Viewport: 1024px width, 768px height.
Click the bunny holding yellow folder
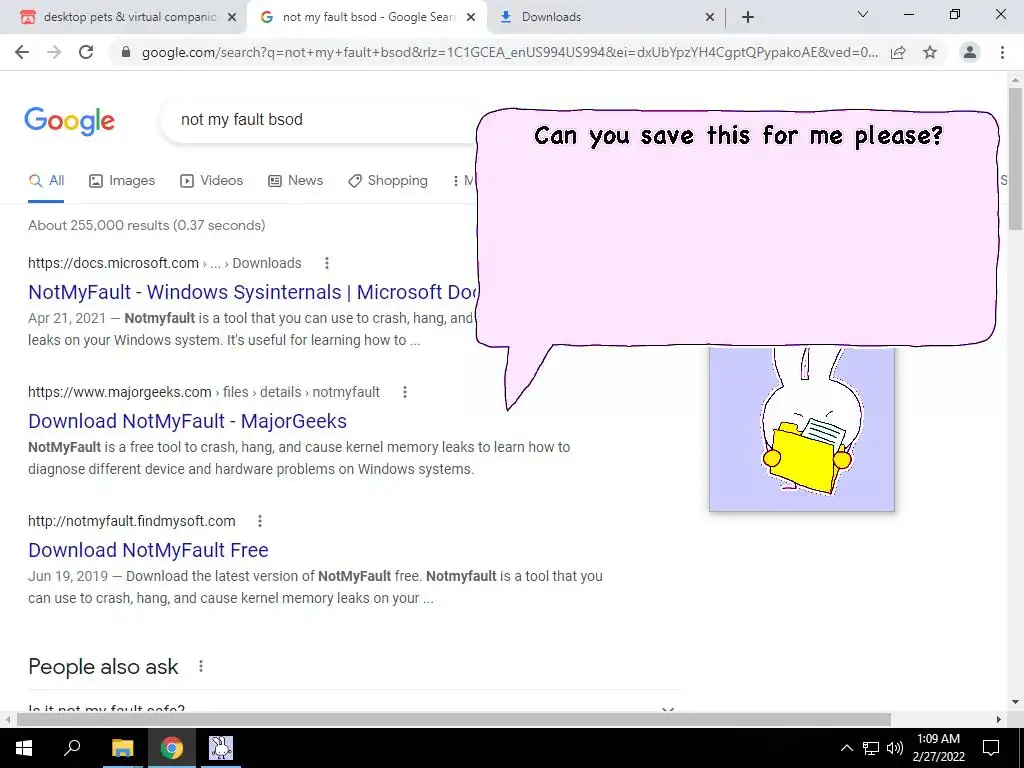coord(802,429)
